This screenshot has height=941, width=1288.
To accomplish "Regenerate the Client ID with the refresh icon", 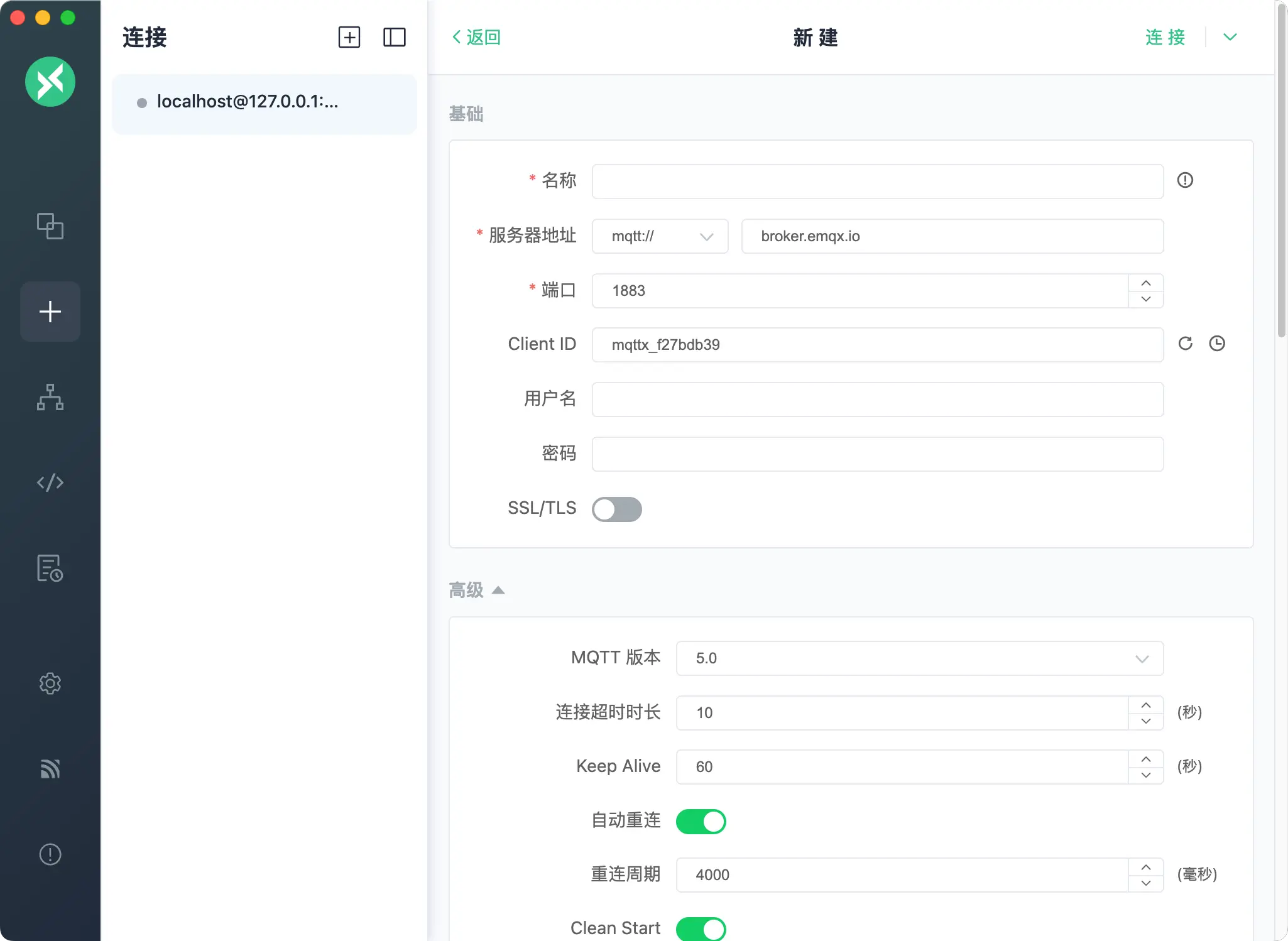I will coord(1186,344).
